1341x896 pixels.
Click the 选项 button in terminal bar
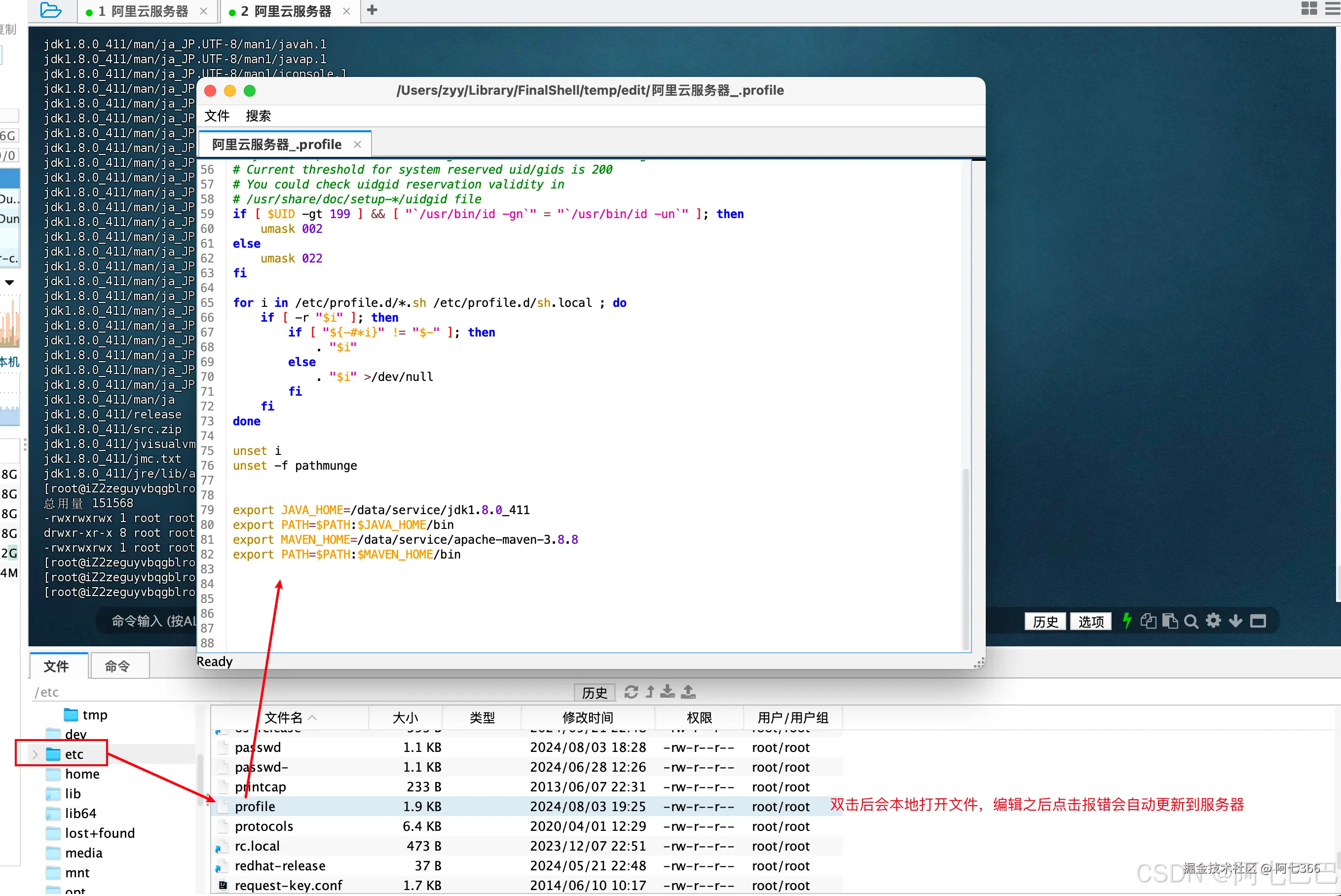coord(1090,621)
